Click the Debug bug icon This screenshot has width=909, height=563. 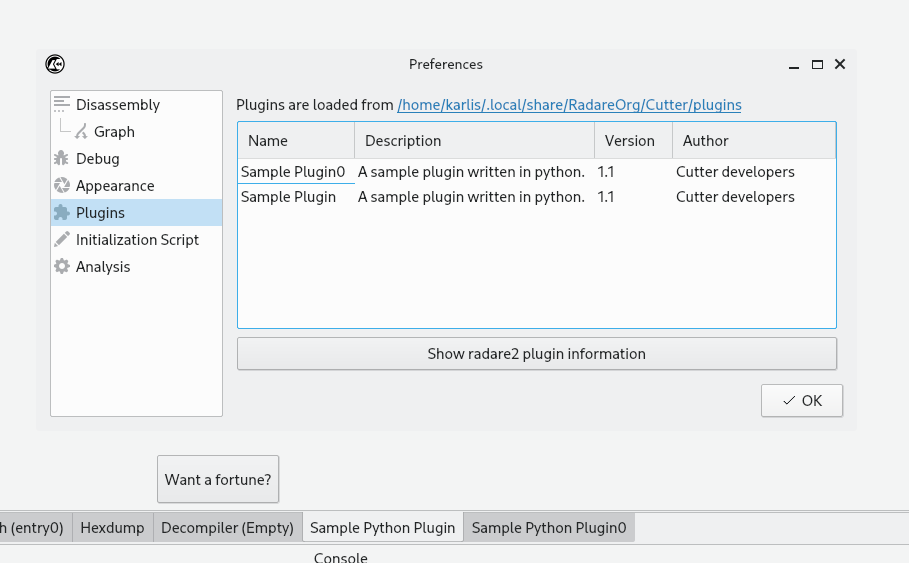click(x=61, y=158)
